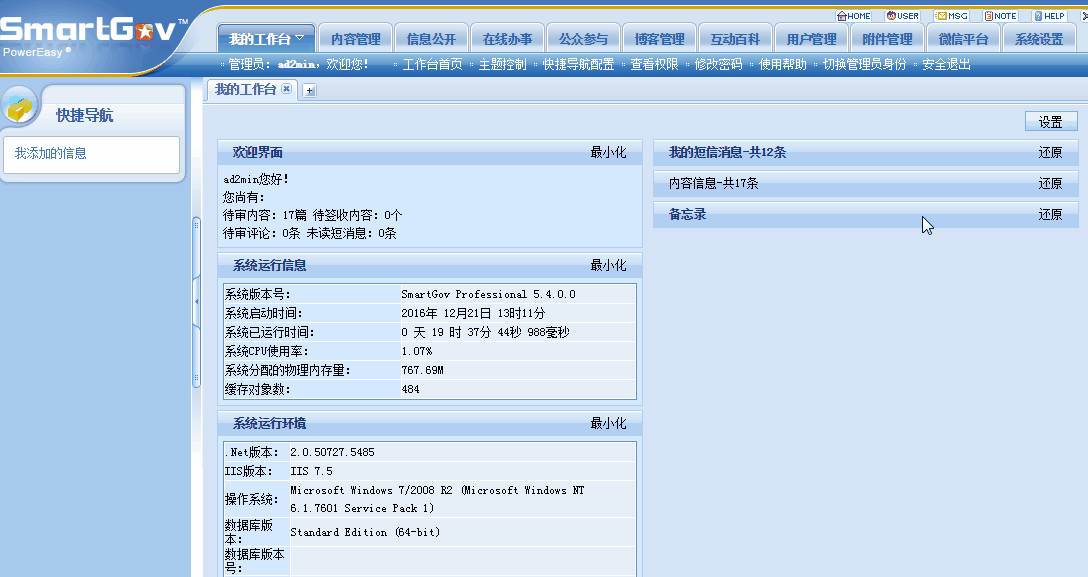Click the HOME icon in top bar
This screenshot has width=1088, height=577.
pyautogui.click(x=853, y=16)
